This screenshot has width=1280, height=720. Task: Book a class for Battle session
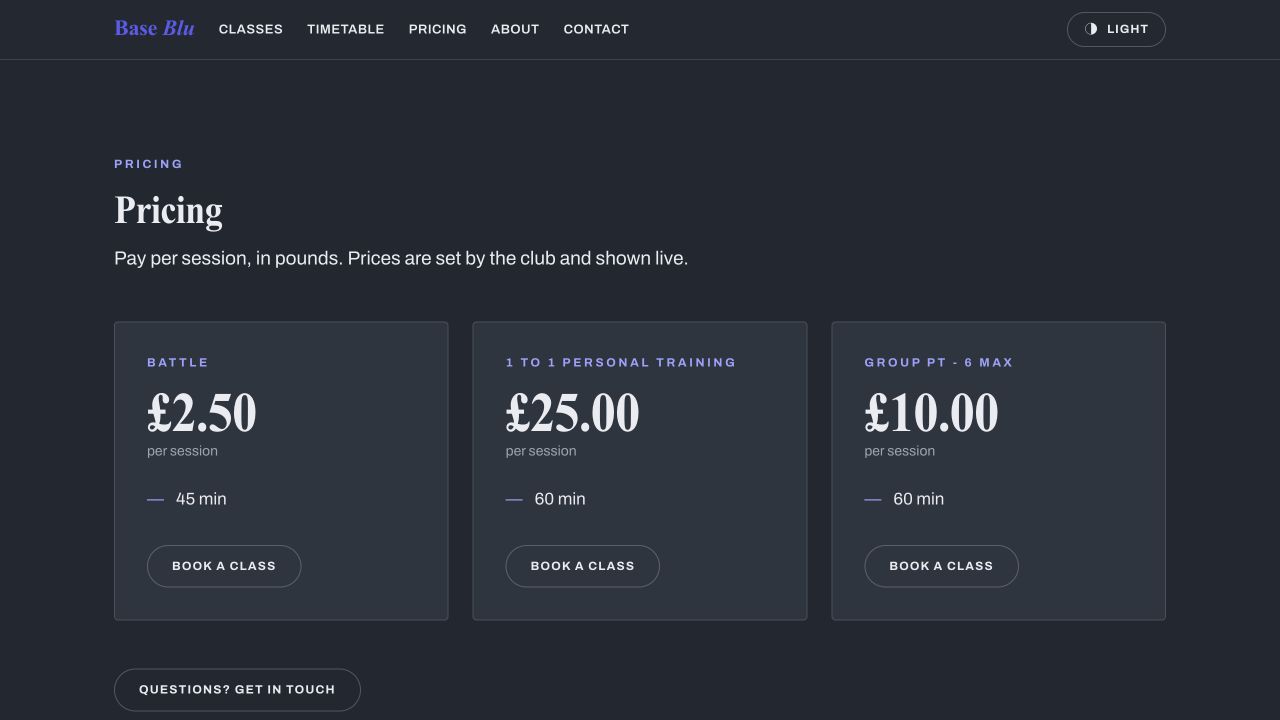(x=224, y=566)
